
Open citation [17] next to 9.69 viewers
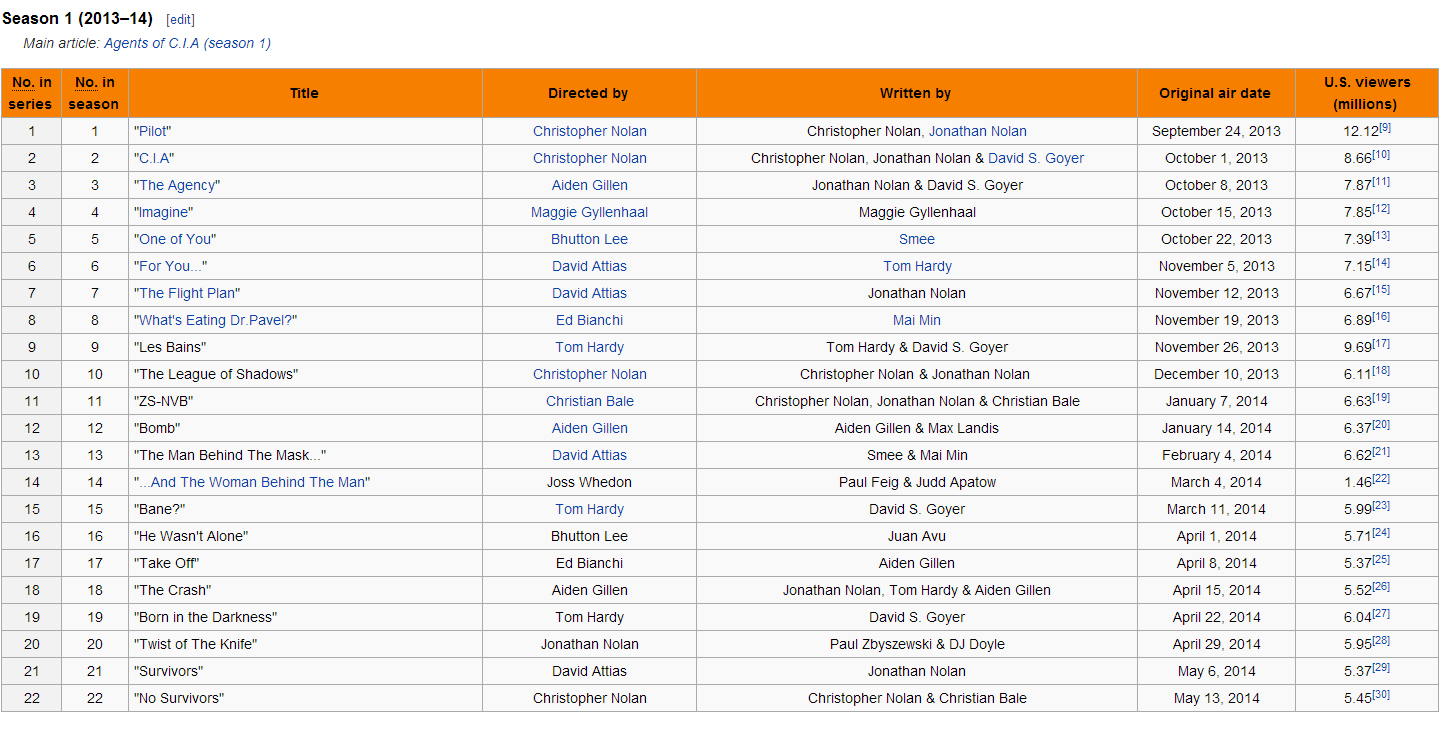(1381, 344)
